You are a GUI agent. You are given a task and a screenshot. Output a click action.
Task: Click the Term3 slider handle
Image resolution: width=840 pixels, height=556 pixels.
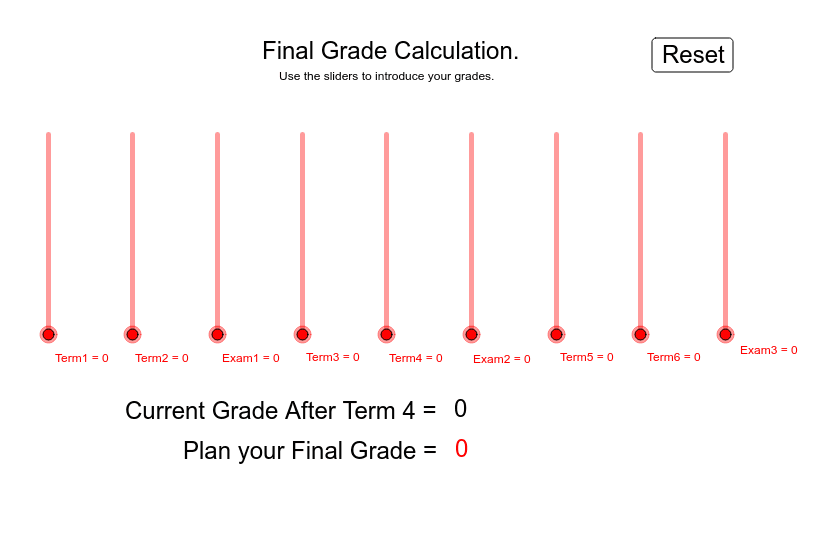302,335
